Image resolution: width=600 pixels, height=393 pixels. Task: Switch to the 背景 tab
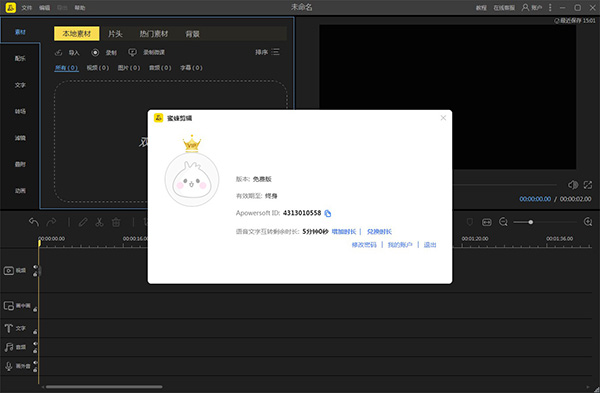(192, 34)
